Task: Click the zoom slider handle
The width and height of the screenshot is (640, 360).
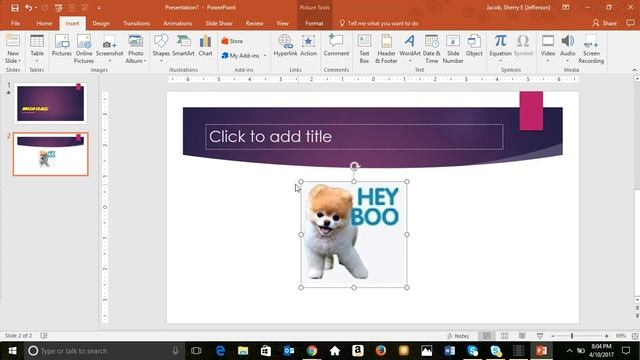Action: pos(572,336)
